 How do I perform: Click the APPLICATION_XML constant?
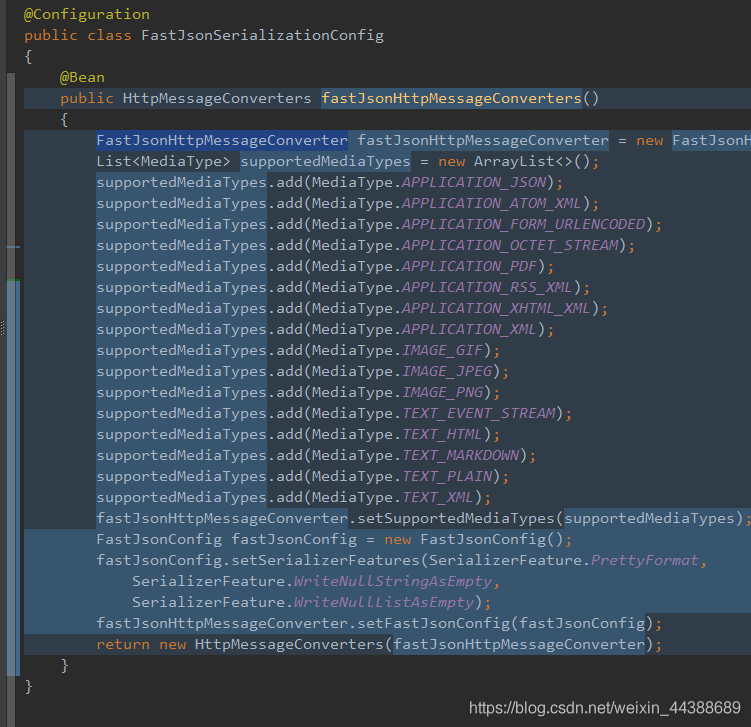coord(469,329)
